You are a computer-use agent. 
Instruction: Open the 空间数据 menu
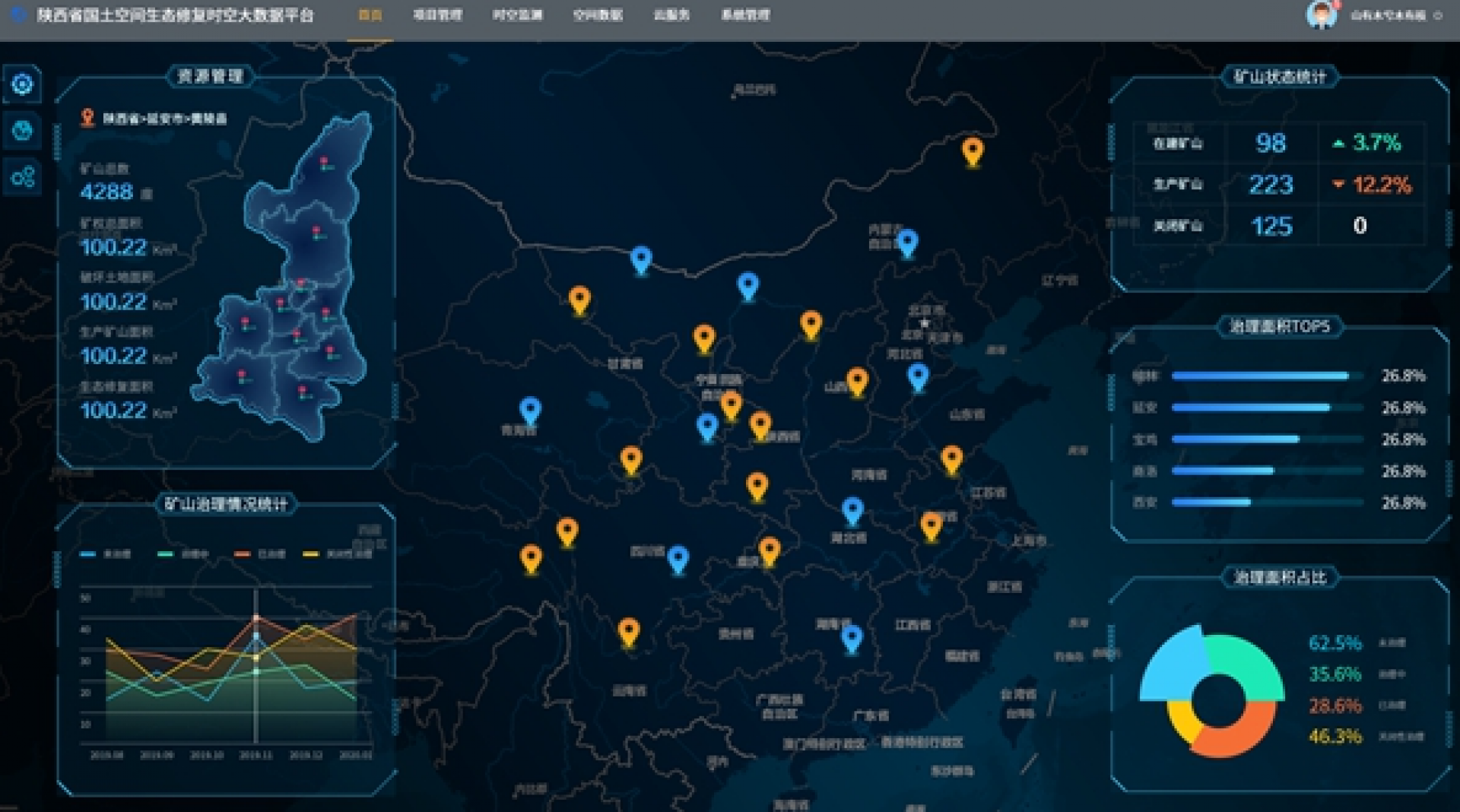tap(598, 15)
